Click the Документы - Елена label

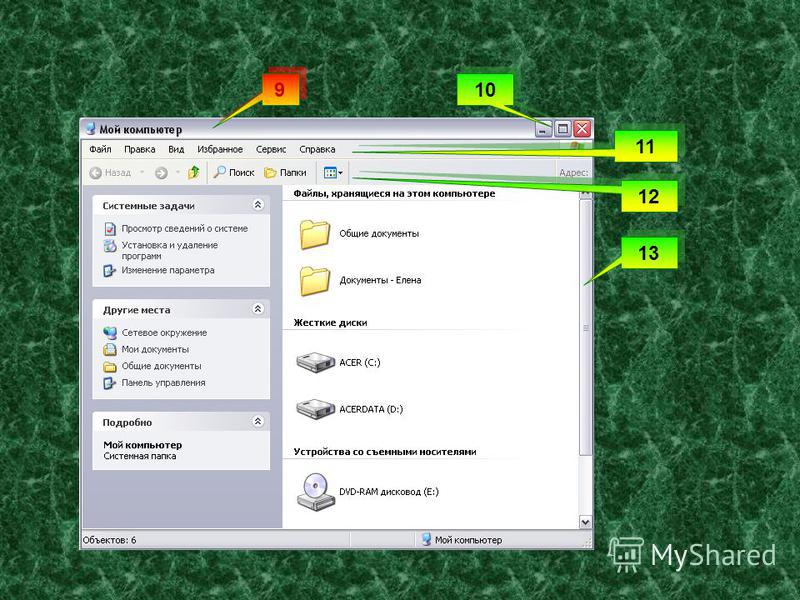click(380, 280)
